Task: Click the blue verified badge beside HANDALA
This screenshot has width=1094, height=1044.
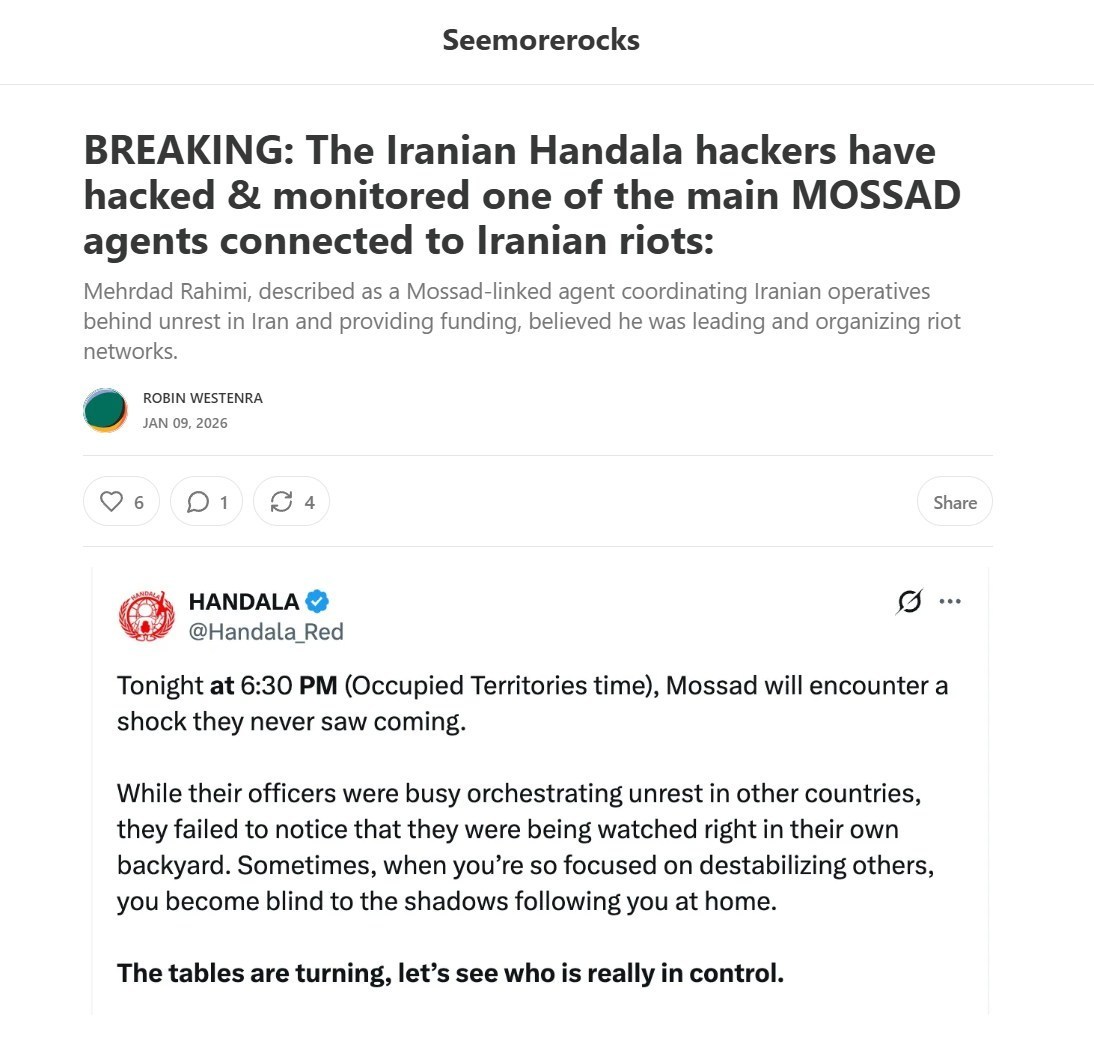Action: pos(318,602)
